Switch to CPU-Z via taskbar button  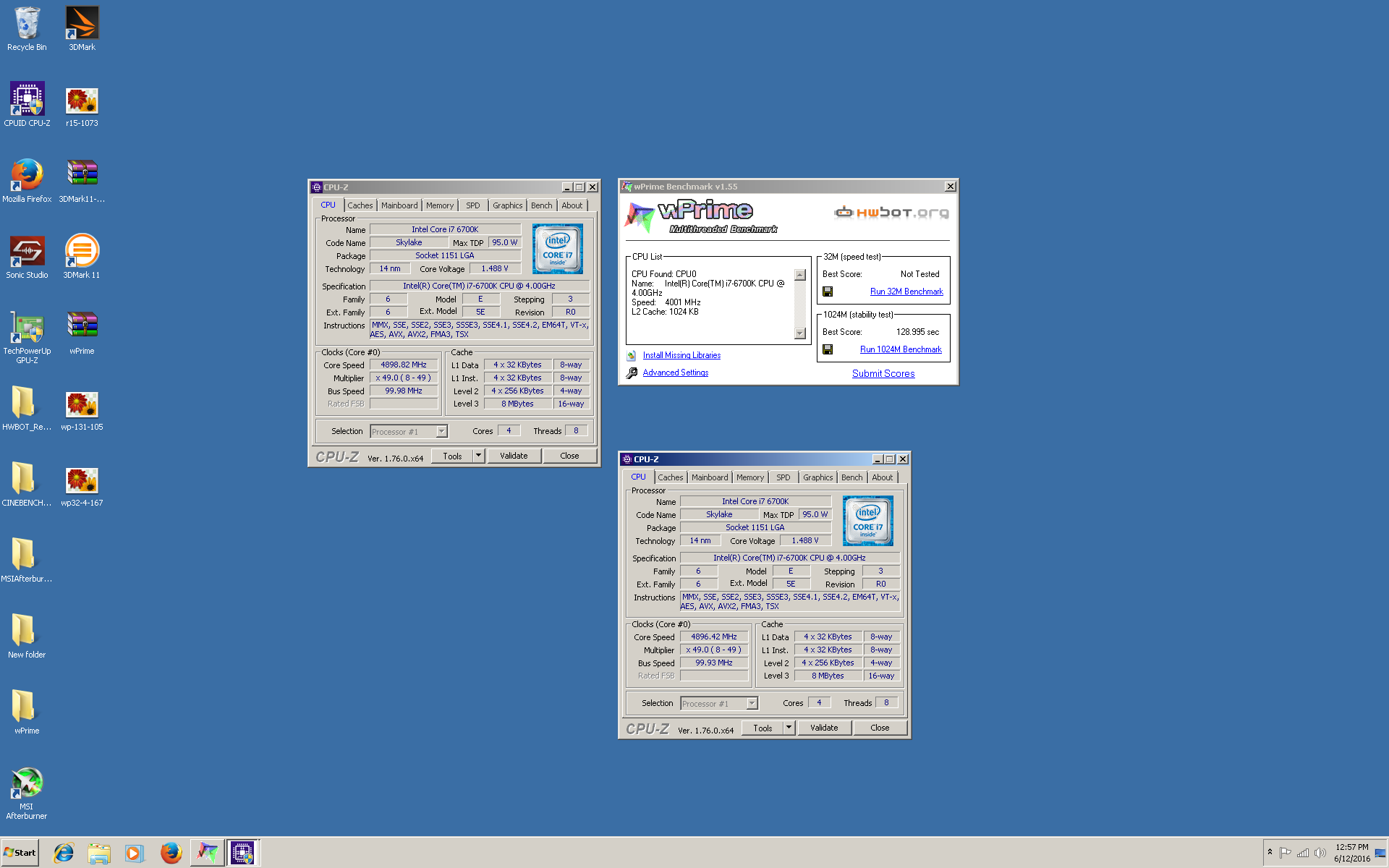[242, 853]
